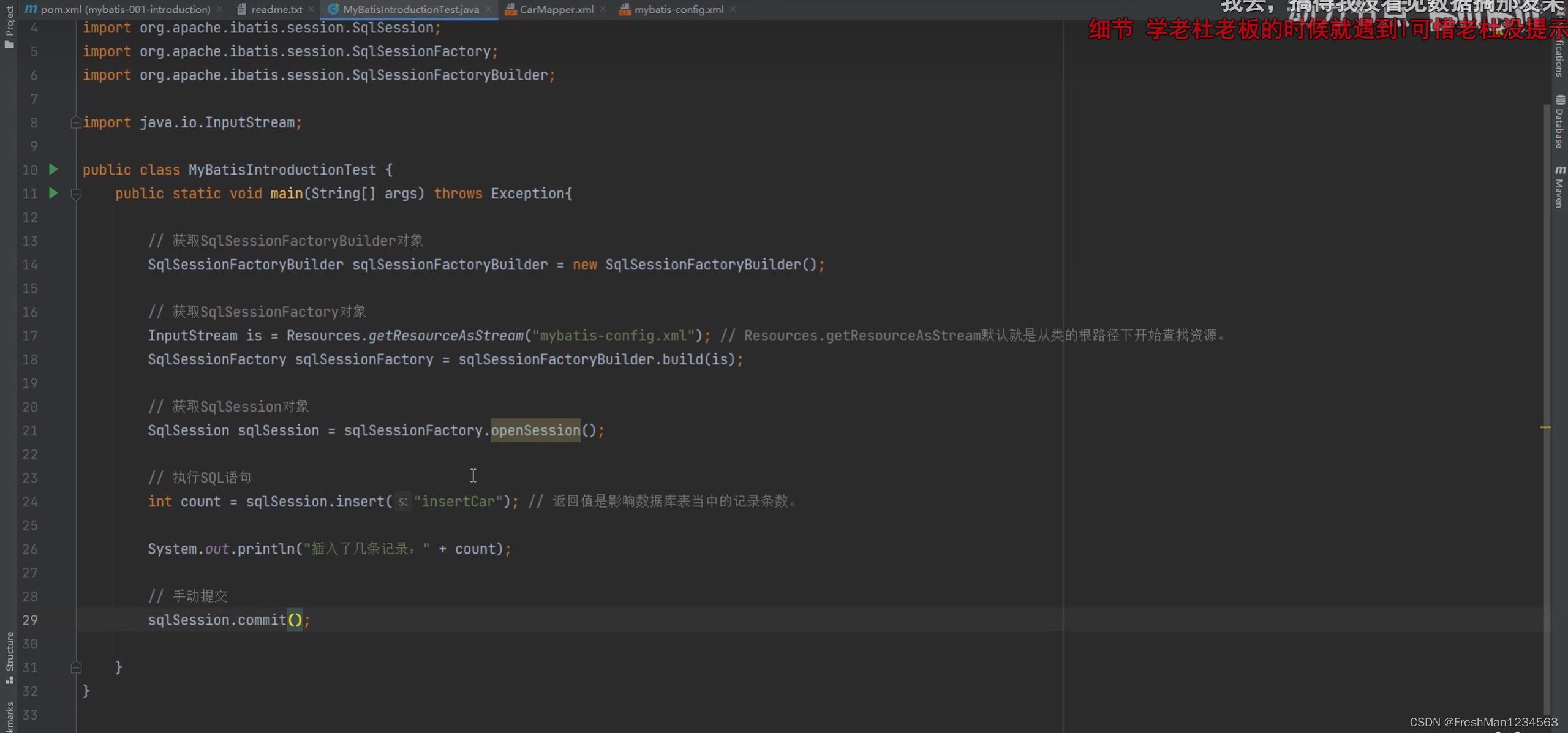
Task: Collapse the main method fold marker
Action: tap(76, 194)
